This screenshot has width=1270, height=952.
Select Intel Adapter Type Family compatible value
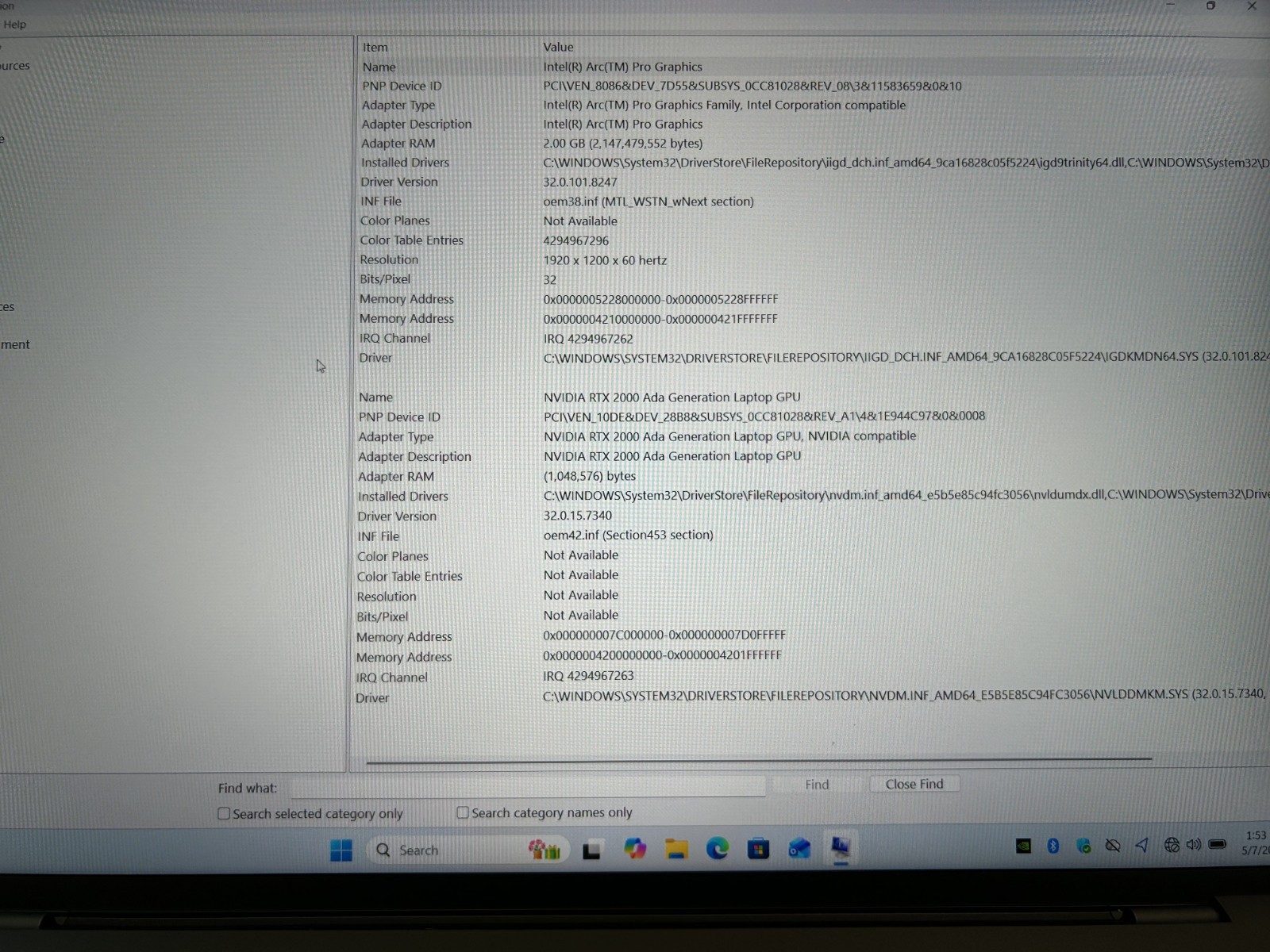724,105
